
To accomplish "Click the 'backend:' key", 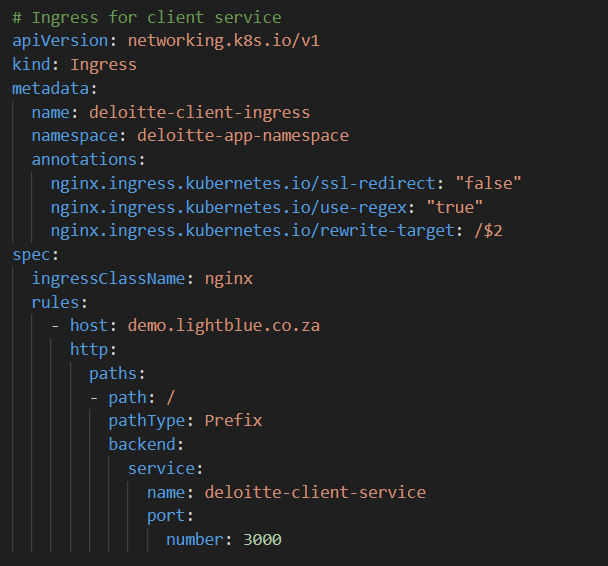I will (x=146, y=445).
